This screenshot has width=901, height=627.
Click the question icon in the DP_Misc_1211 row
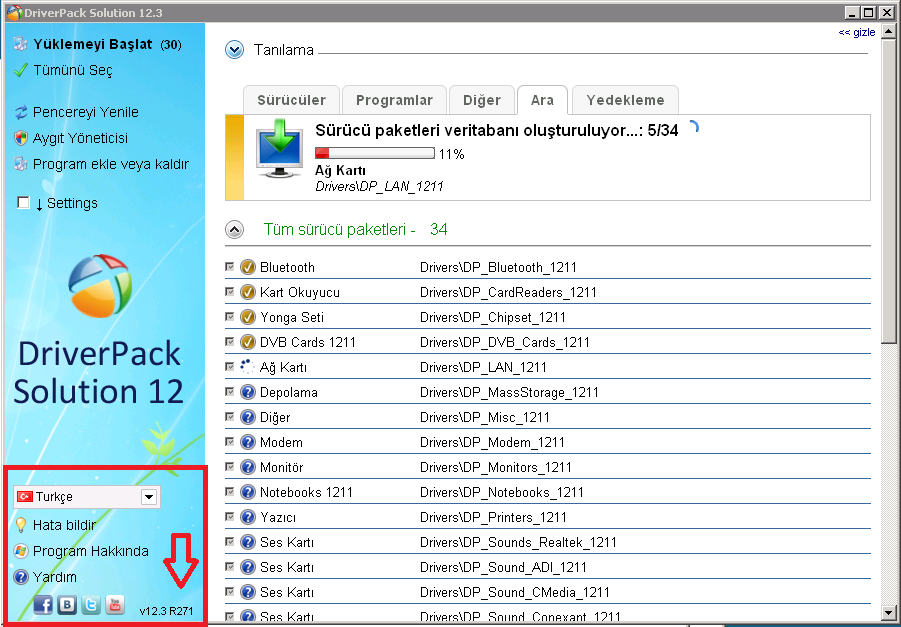(x=248, y=417)
